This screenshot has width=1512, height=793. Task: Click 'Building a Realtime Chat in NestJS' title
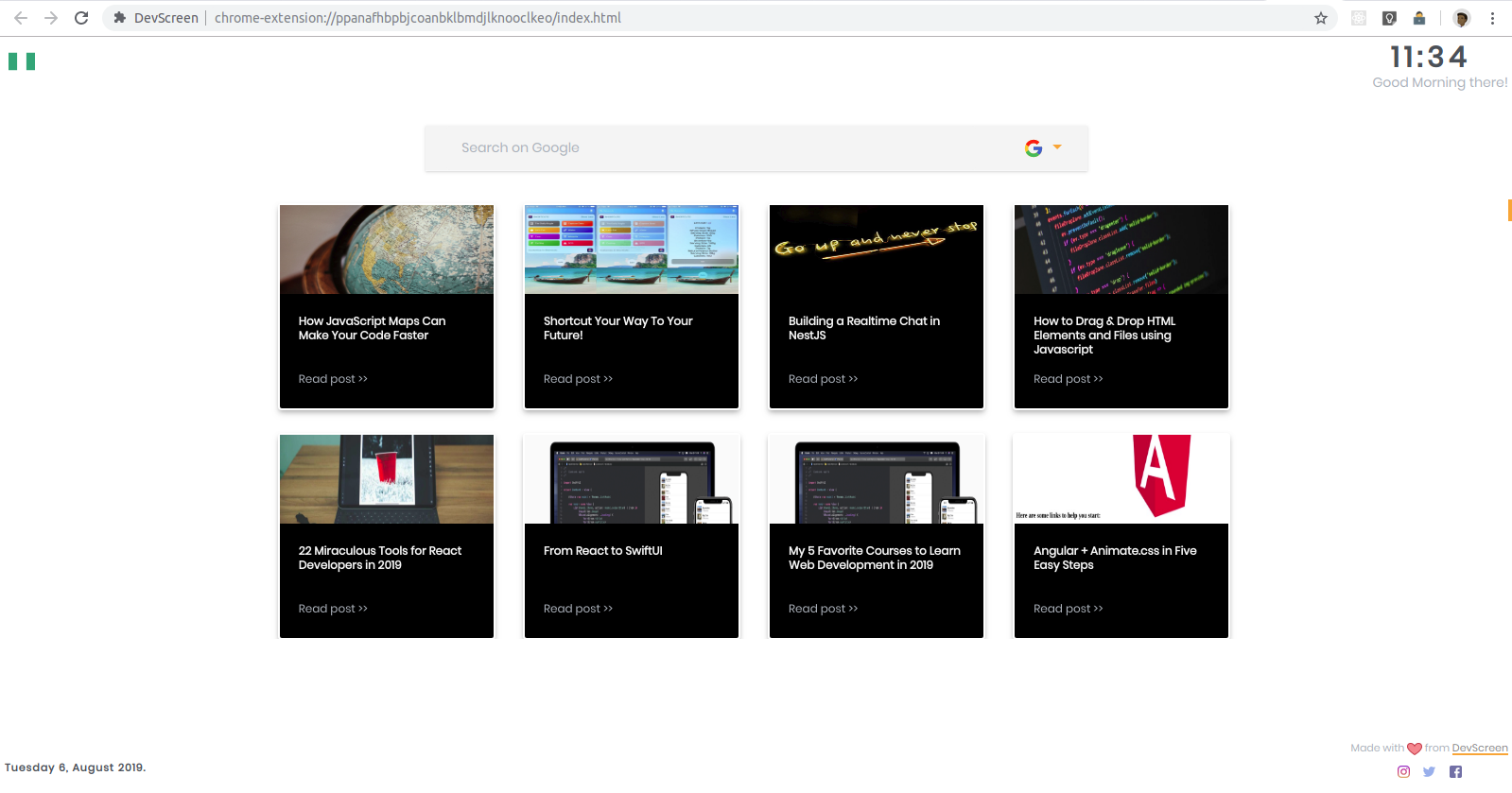click(x=864, y=328)
